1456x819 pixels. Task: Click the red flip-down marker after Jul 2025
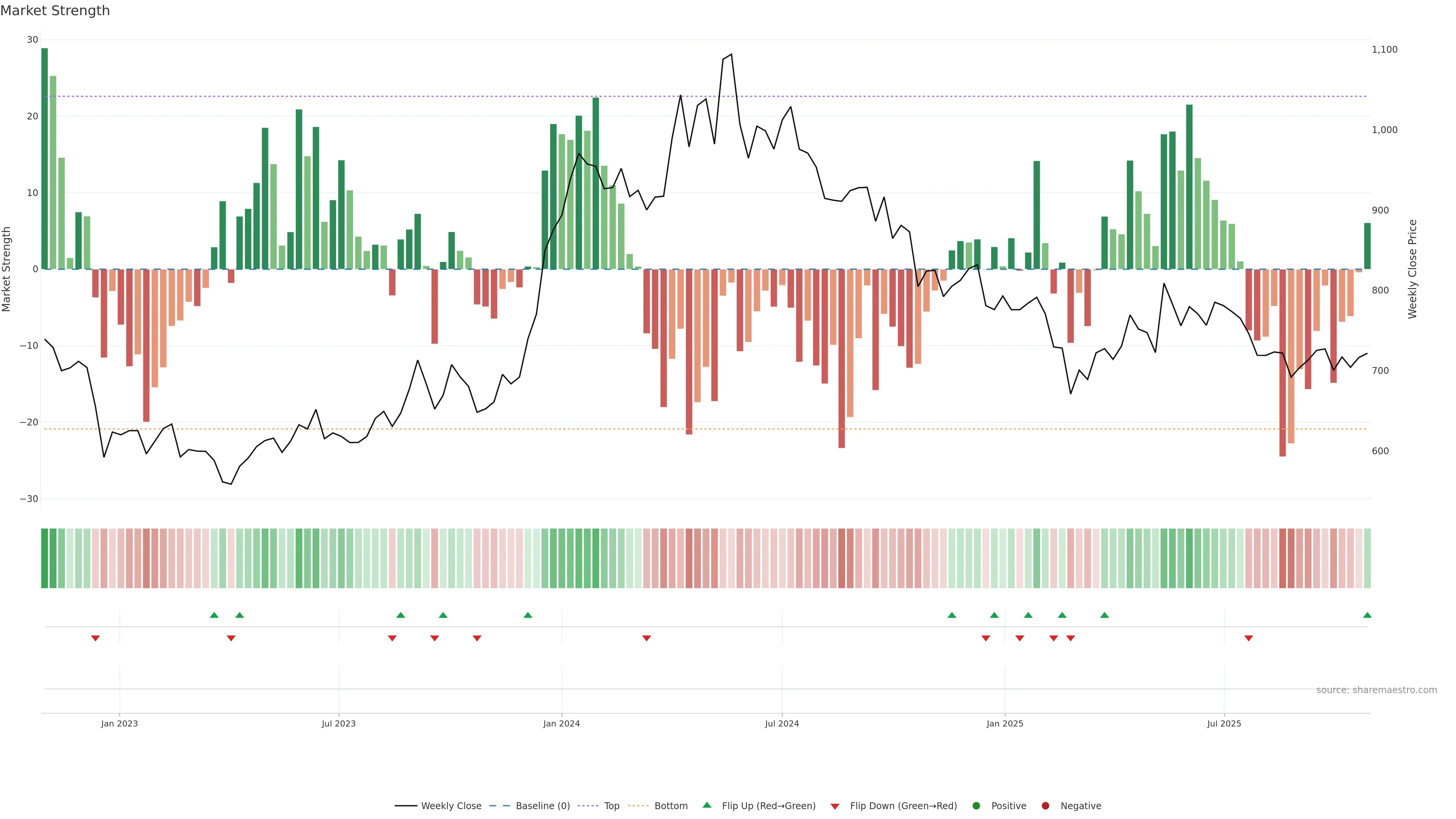tap(1249, 638)
